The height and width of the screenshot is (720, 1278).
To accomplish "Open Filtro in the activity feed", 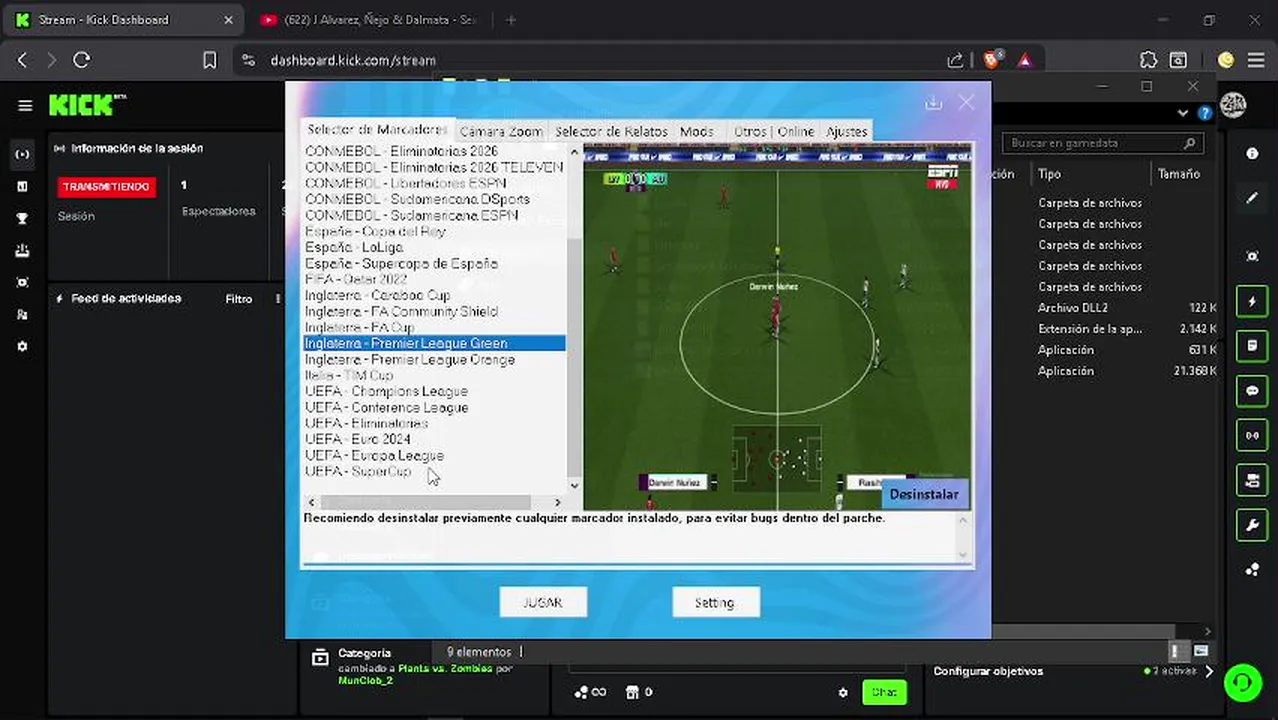I will click(239, 298).
